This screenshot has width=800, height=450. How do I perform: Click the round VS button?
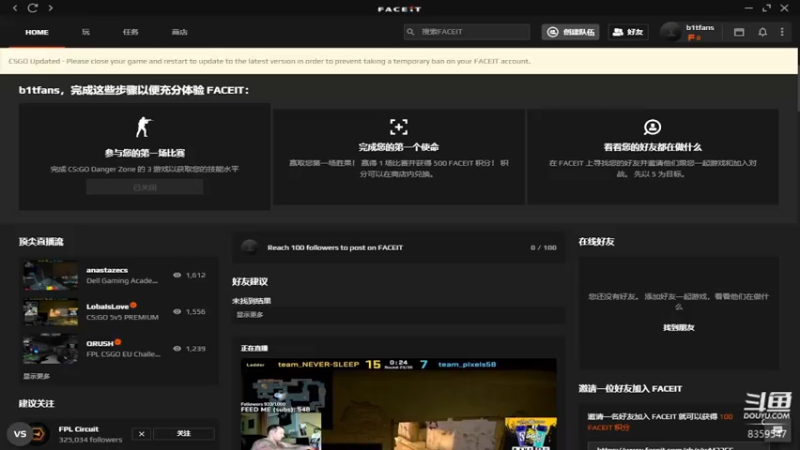(20, 434)
